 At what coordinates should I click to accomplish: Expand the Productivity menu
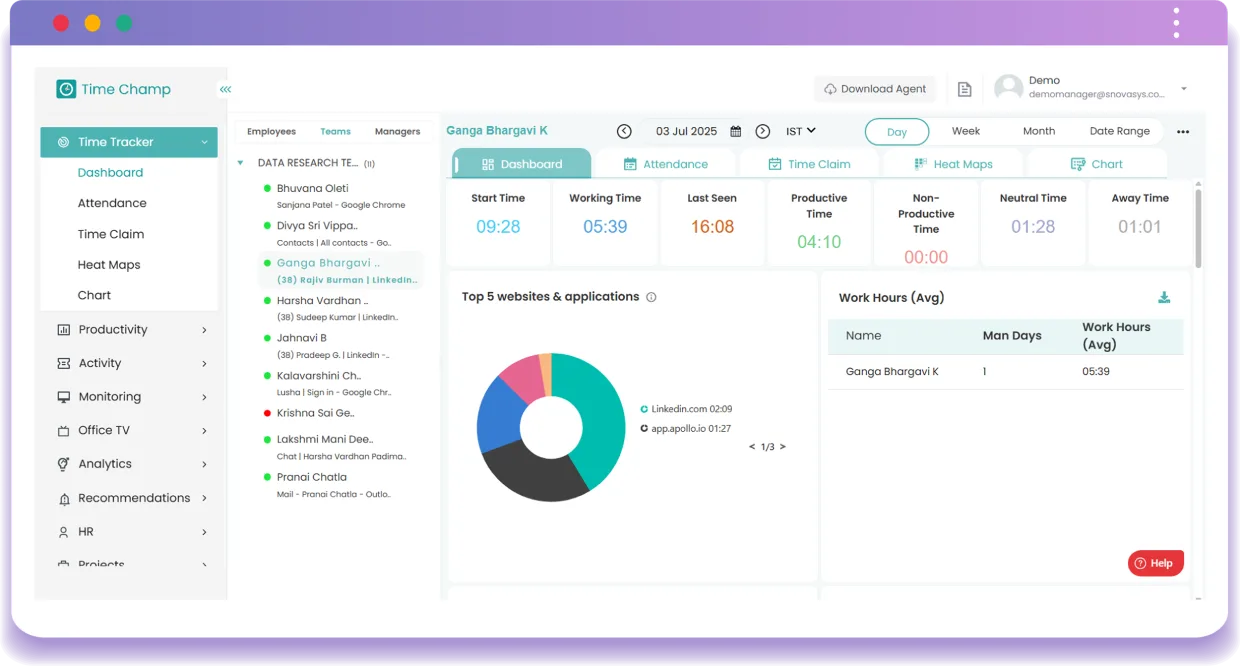204,330
